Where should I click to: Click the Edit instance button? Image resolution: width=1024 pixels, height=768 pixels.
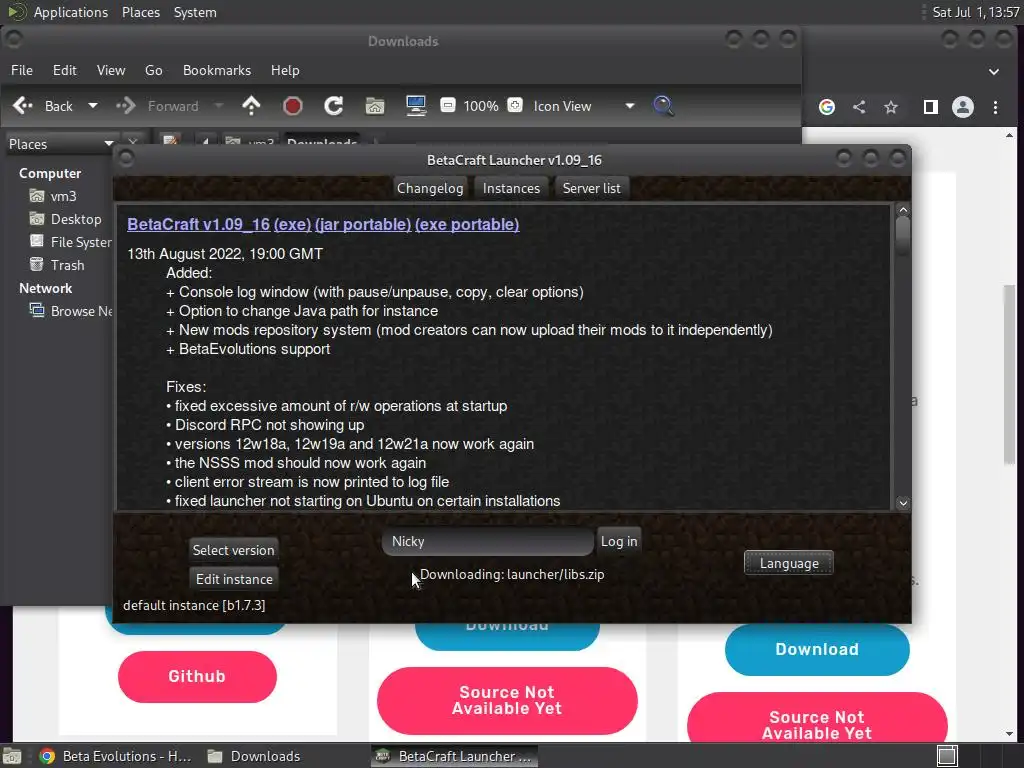coord(234,579)
